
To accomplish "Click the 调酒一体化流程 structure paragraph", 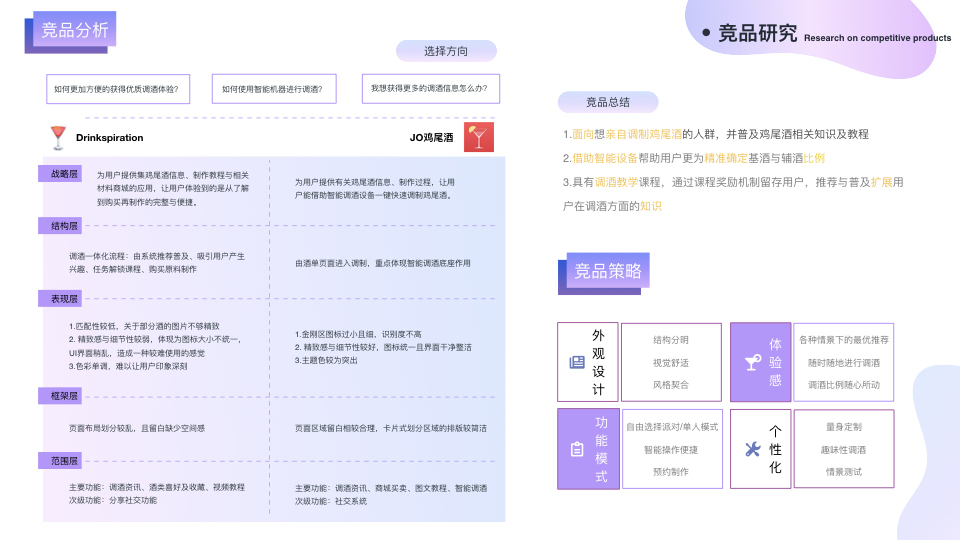I will (157, 263).
